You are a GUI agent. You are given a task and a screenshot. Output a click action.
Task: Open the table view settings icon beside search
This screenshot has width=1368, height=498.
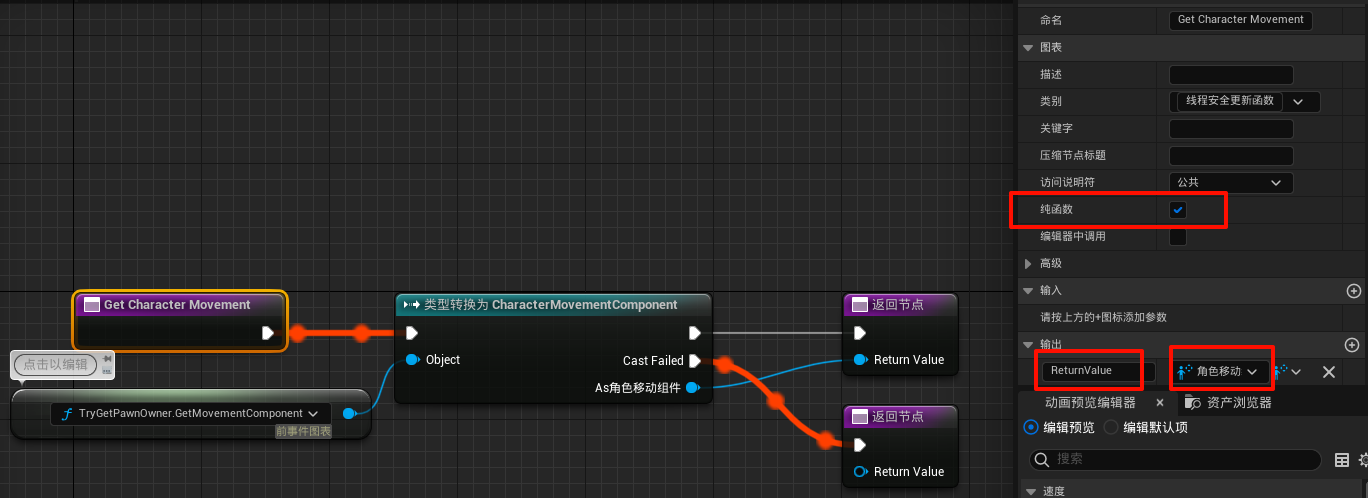click(x=1342, y=460)
